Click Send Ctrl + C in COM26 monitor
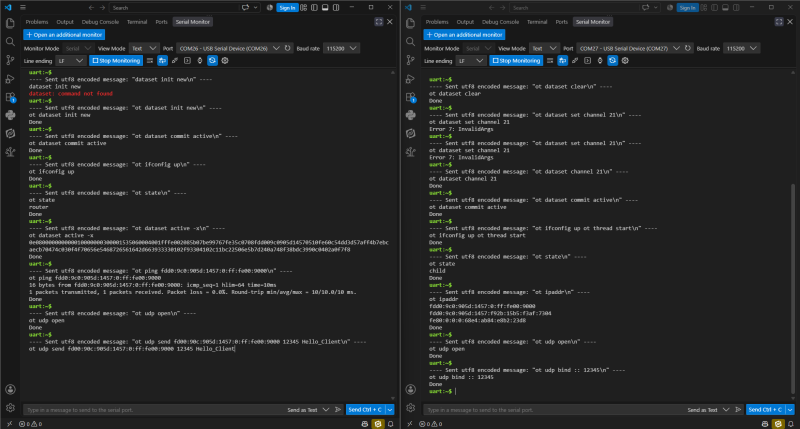 click(365, 410)
